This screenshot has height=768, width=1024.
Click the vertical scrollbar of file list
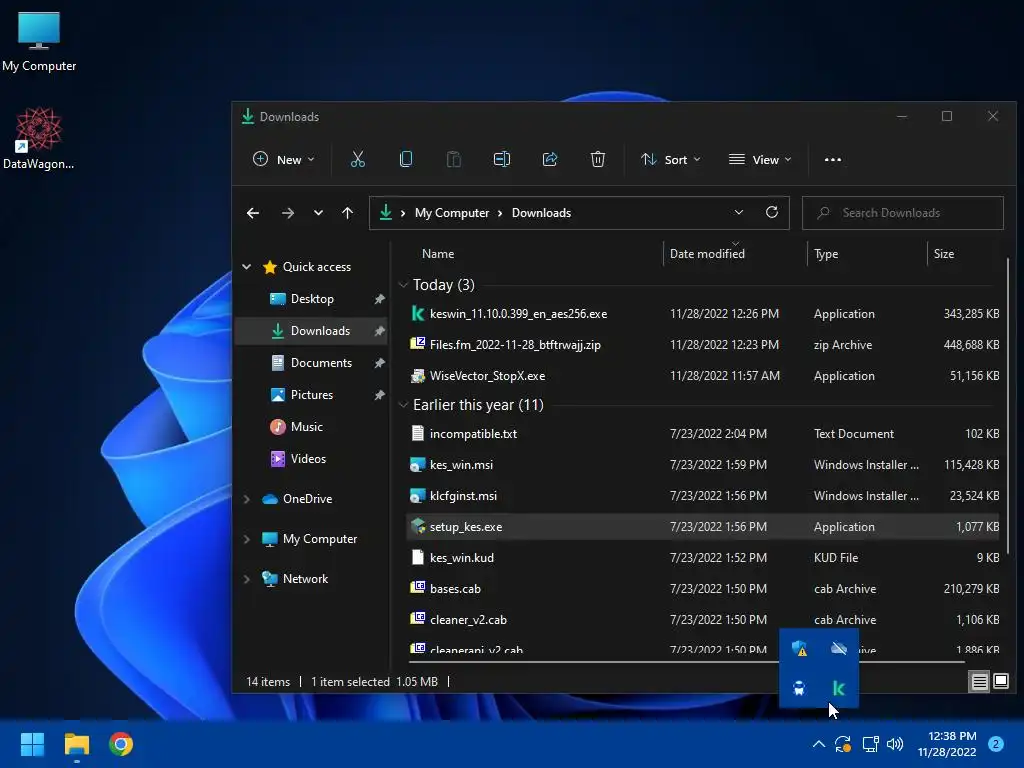(1008, 405)
